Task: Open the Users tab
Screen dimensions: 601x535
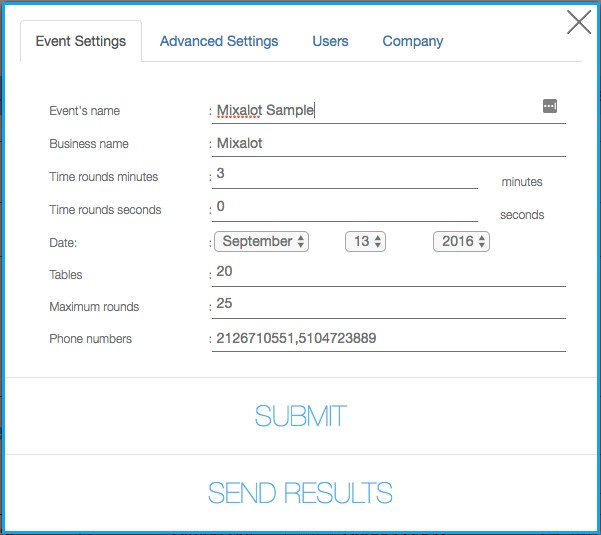Action: coord(330,41)
